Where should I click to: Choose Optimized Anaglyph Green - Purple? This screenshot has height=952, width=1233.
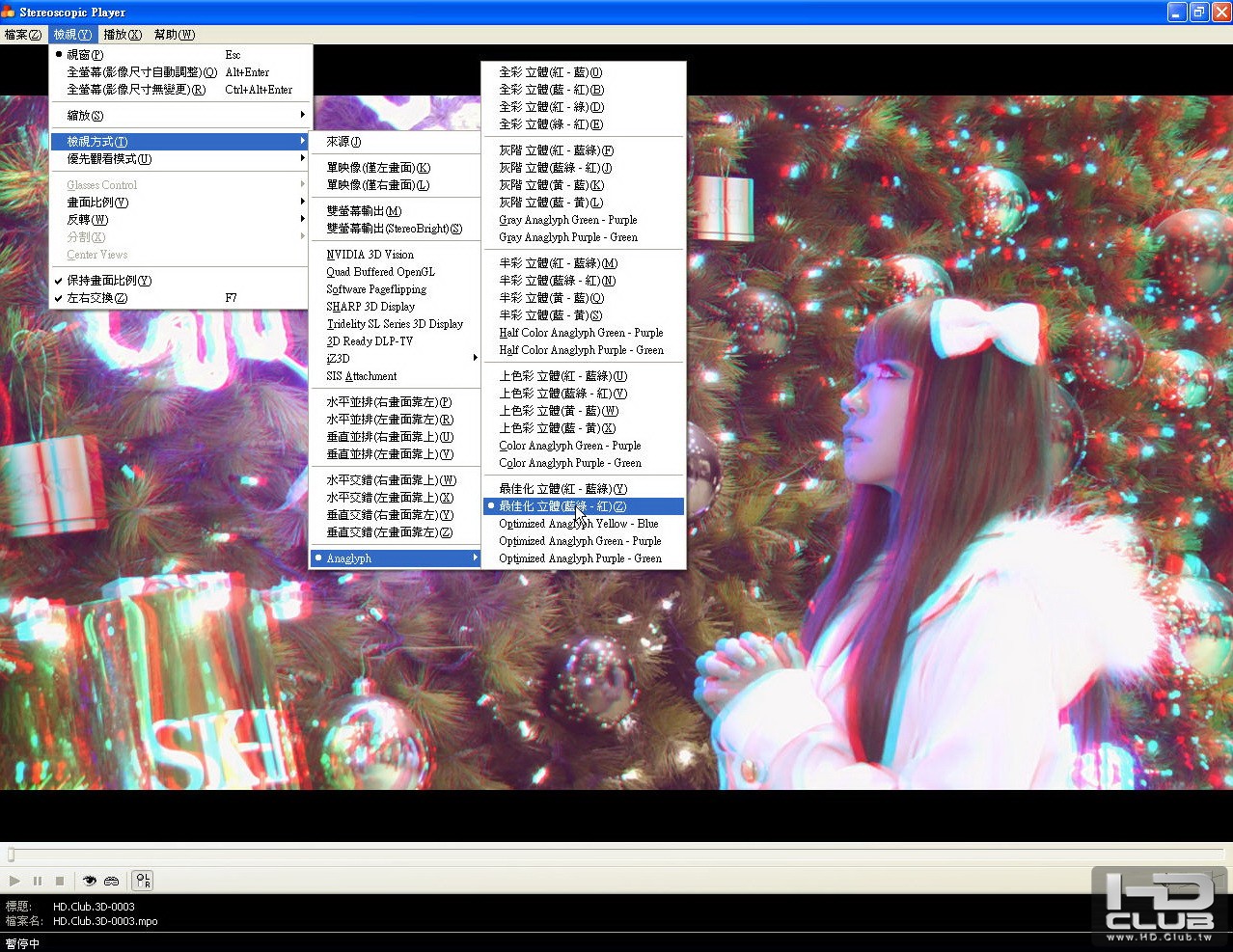pos(584,541)
